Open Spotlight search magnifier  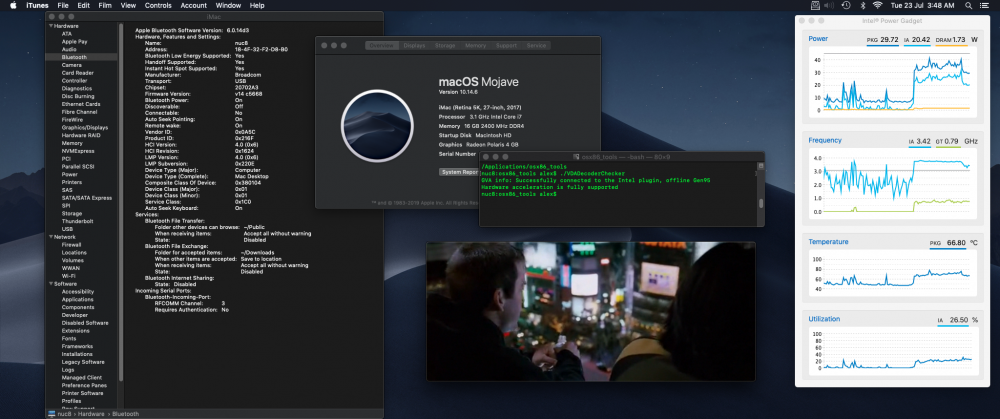pyautogui.click(x=968, y=5)
